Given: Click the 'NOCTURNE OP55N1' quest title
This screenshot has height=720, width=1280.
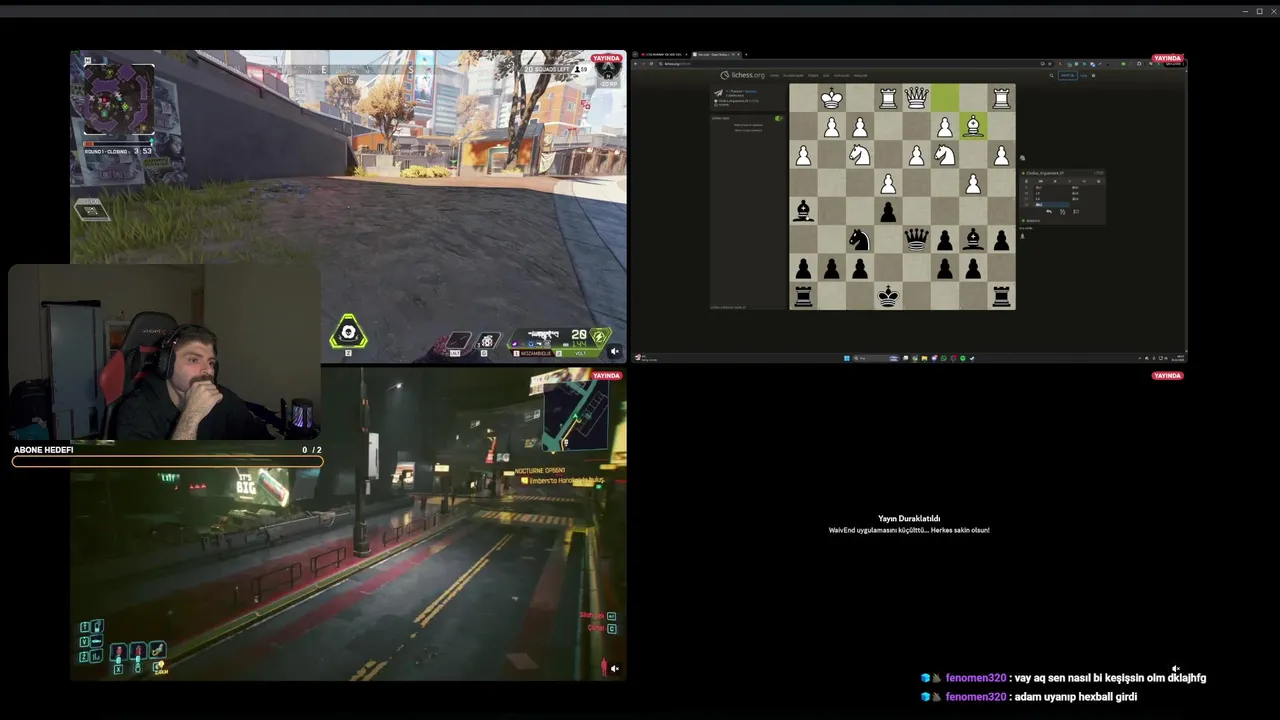Looking at the screenshot, I should (540, 470).
